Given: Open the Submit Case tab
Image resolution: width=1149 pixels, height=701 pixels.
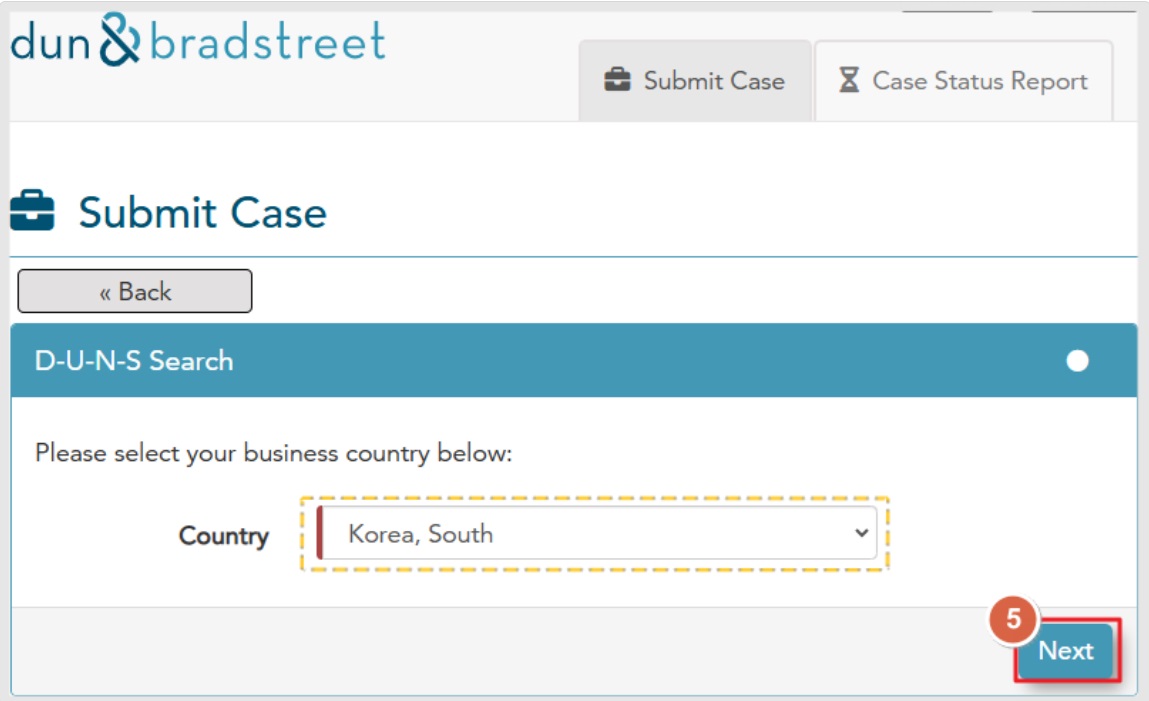Looking at the screenshot, I should coord(695,81).
